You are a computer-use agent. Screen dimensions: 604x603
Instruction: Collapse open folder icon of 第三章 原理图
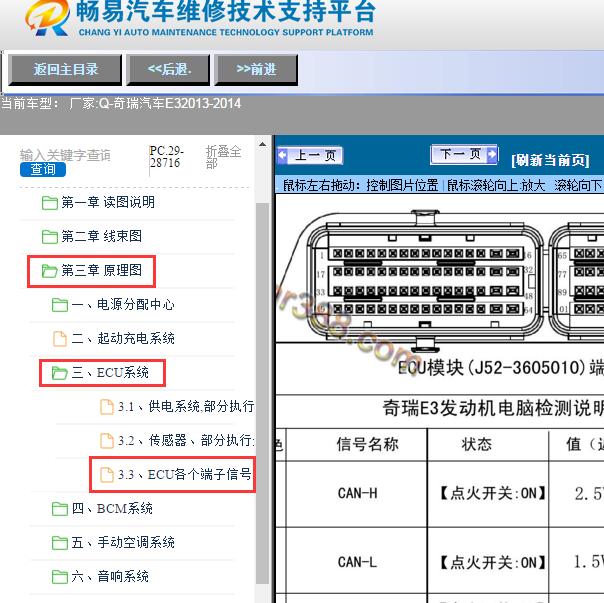coord(50,271)
